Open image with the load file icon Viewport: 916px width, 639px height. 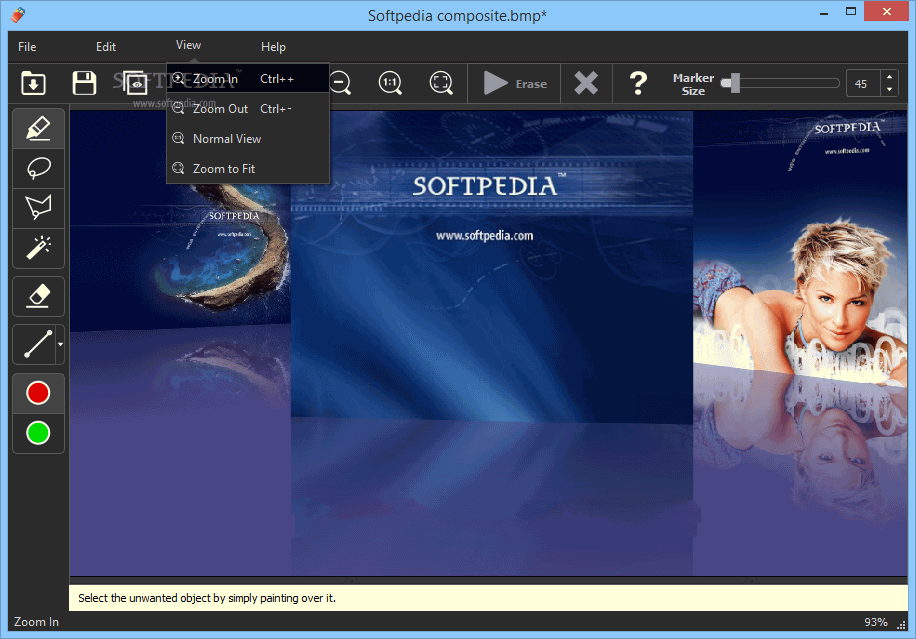pyautogui.click(x=33, y=83)
